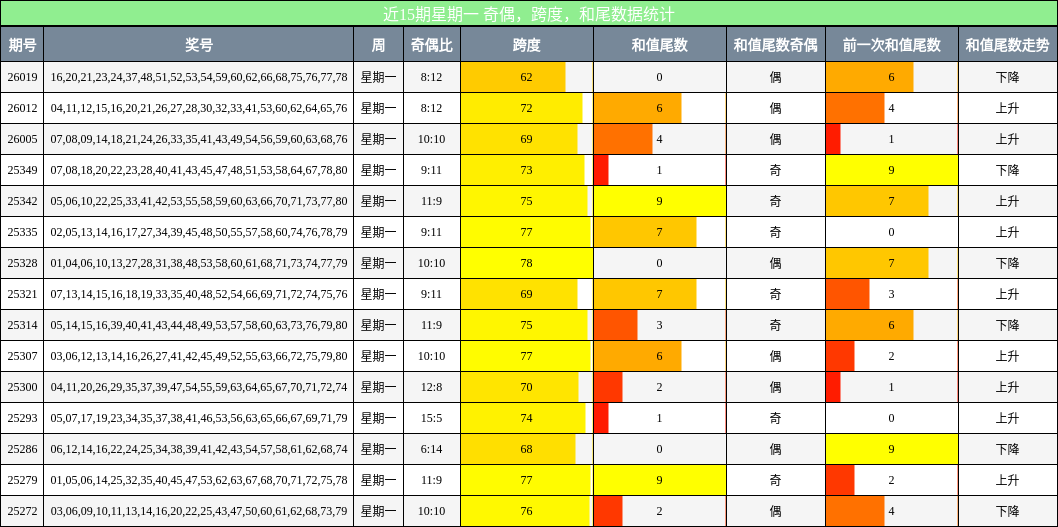The width and height of the screenshot is (1058, 527).
Task: Click previous sum tail 3 in row 25321
Action: 892,294
